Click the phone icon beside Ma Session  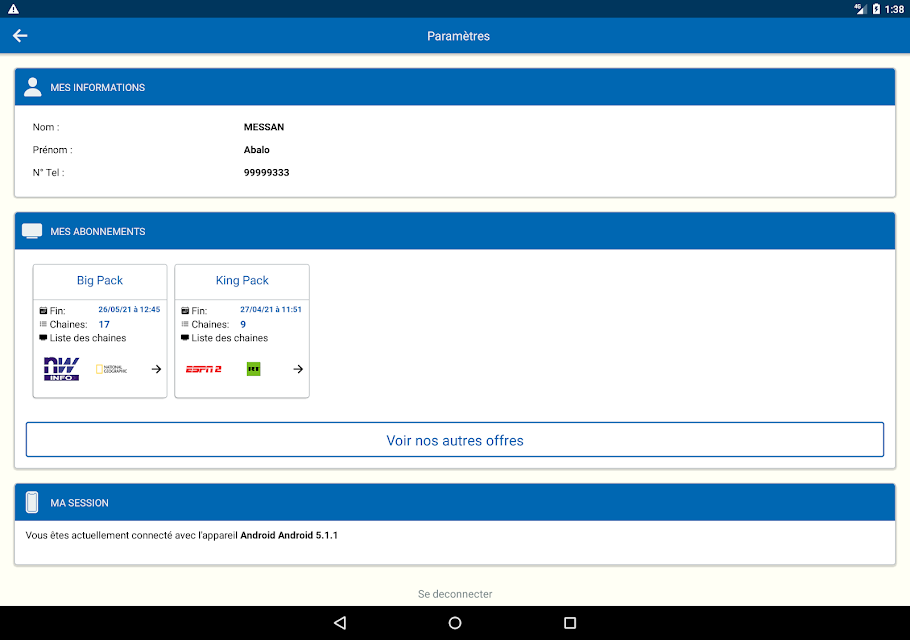click(x=32, y=502)
